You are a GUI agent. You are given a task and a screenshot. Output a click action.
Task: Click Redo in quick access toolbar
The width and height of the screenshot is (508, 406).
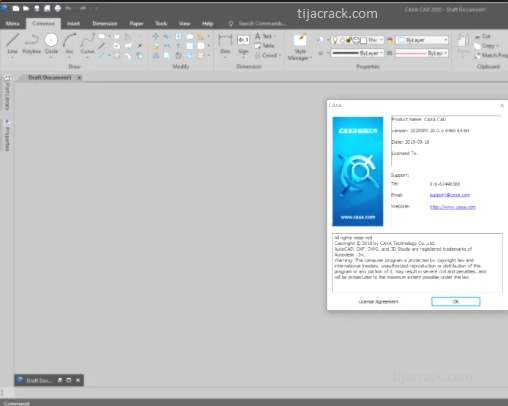[83, 8]
